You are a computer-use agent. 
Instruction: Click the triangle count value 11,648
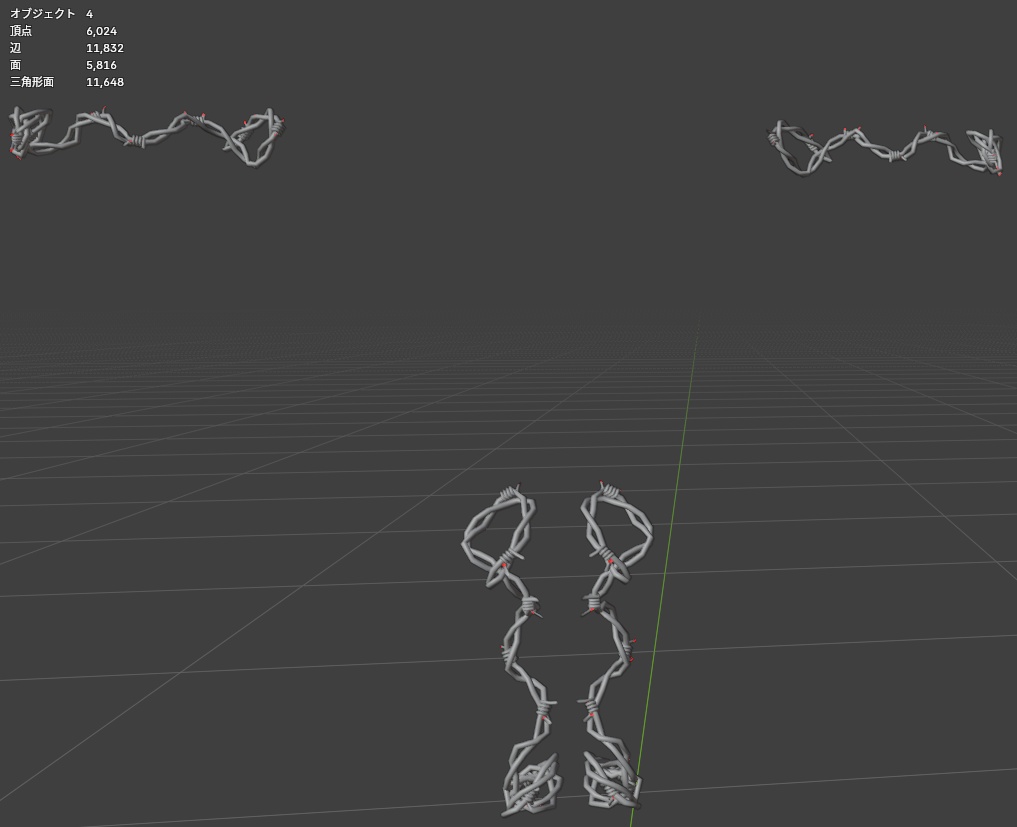[x=104, y=82]
